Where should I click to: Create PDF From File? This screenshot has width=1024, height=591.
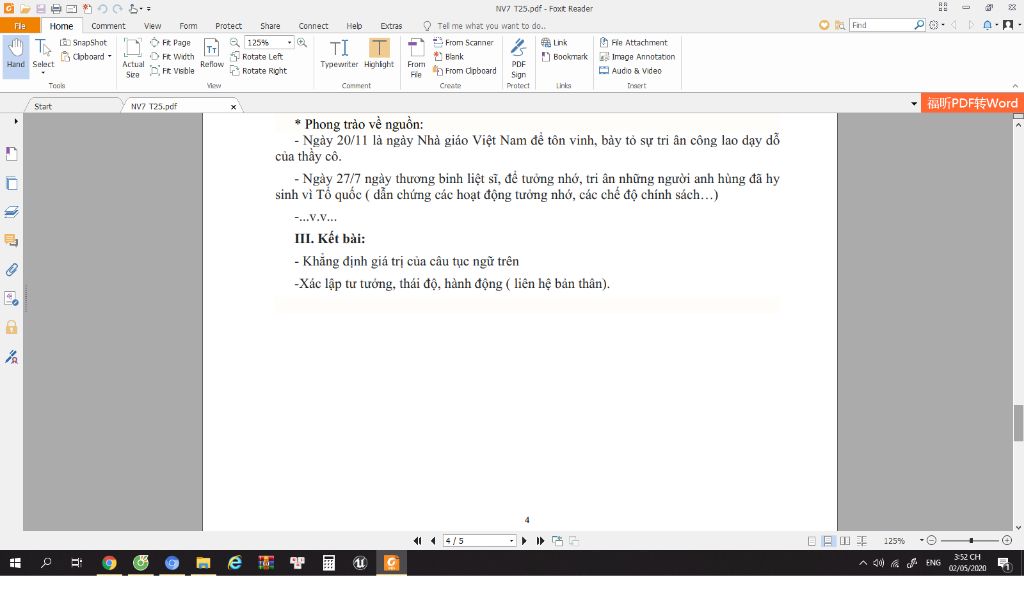coord(416,57)
